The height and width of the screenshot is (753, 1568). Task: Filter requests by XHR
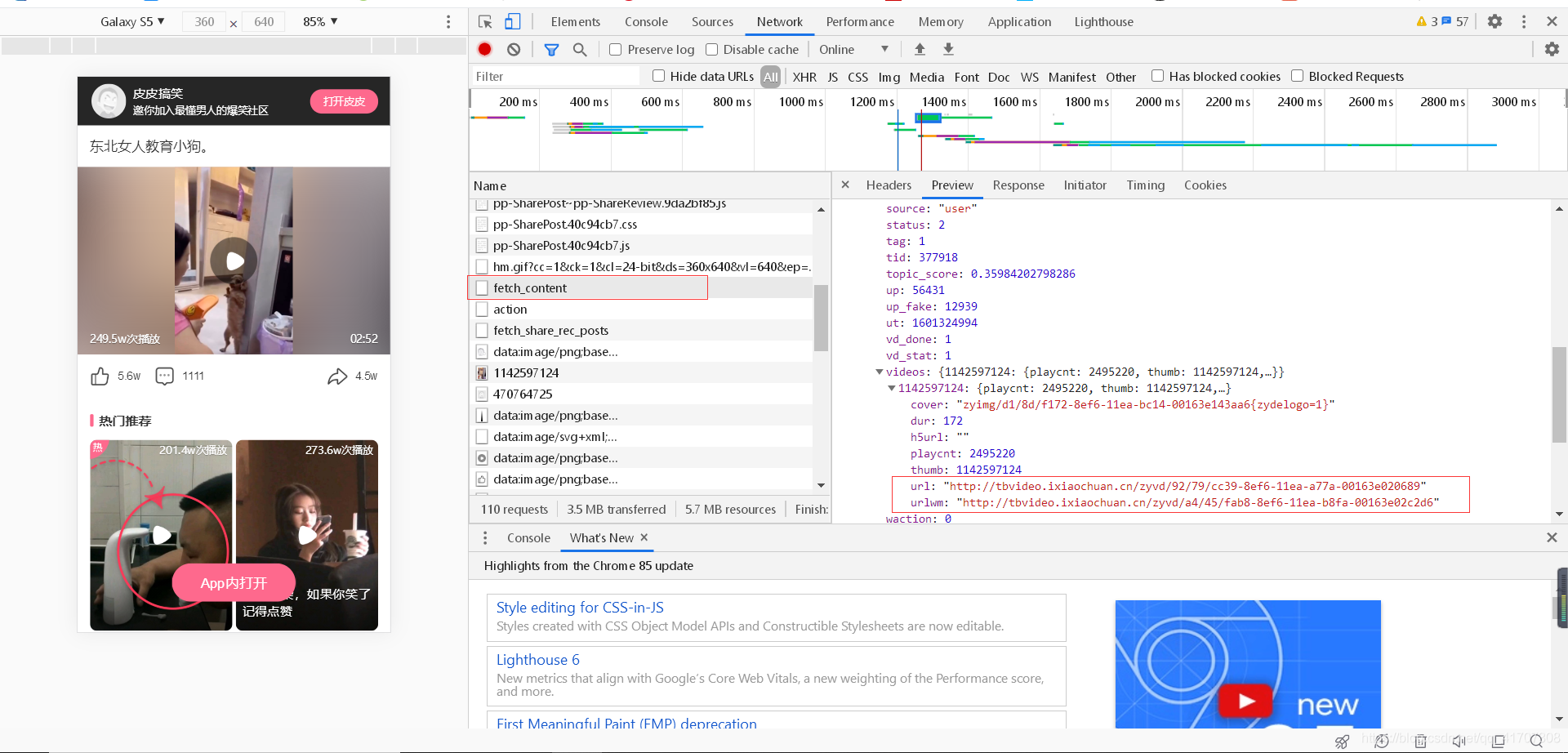point(804,77)
